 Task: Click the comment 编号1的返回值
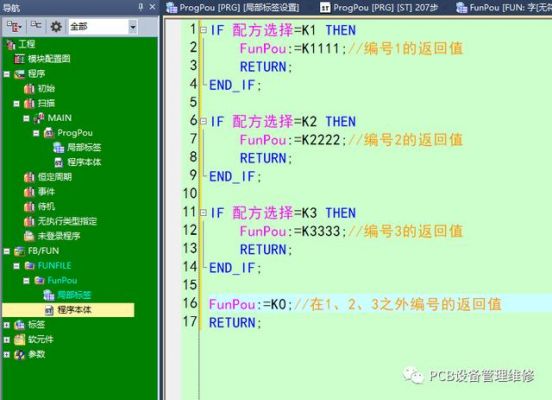(x=413, y=49)
